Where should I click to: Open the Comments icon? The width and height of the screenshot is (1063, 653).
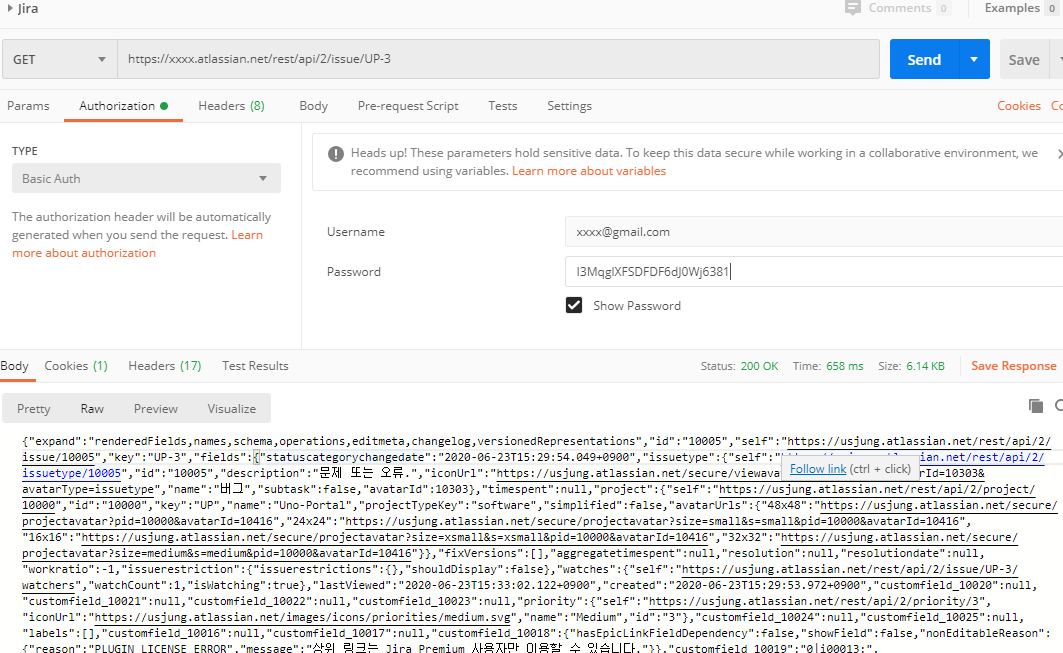tap(853, 8)
